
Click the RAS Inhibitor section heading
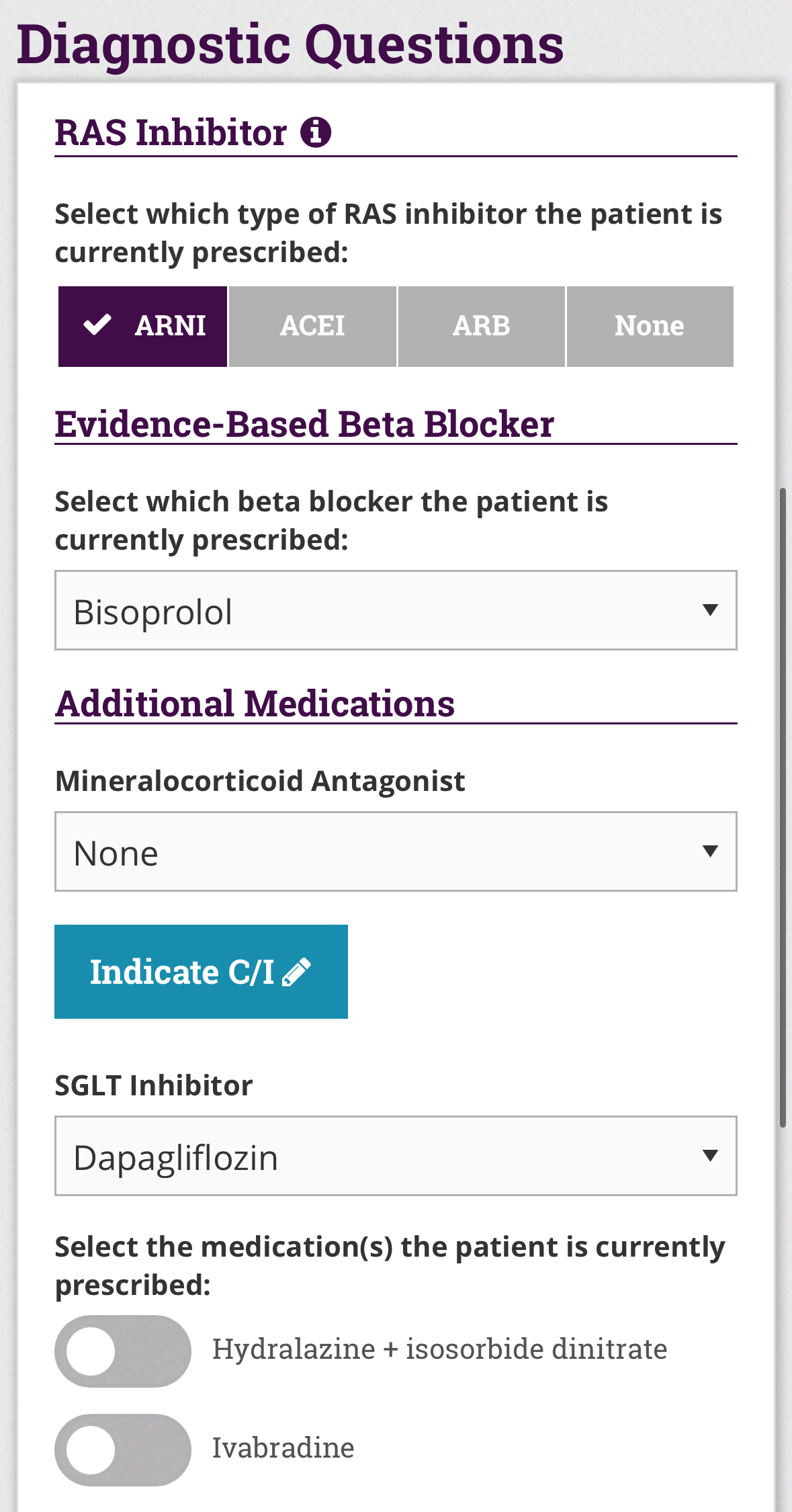171,132
